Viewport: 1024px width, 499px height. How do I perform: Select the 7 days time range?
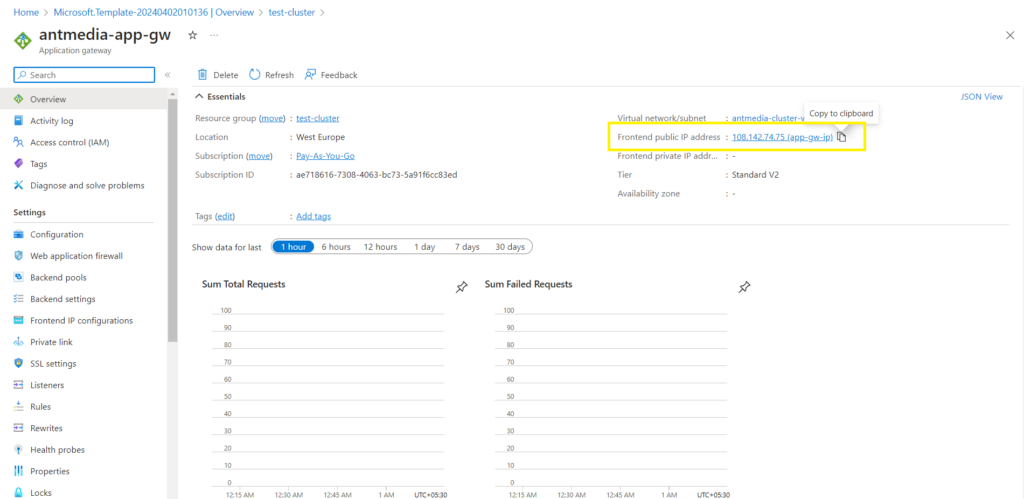point(467,247)
